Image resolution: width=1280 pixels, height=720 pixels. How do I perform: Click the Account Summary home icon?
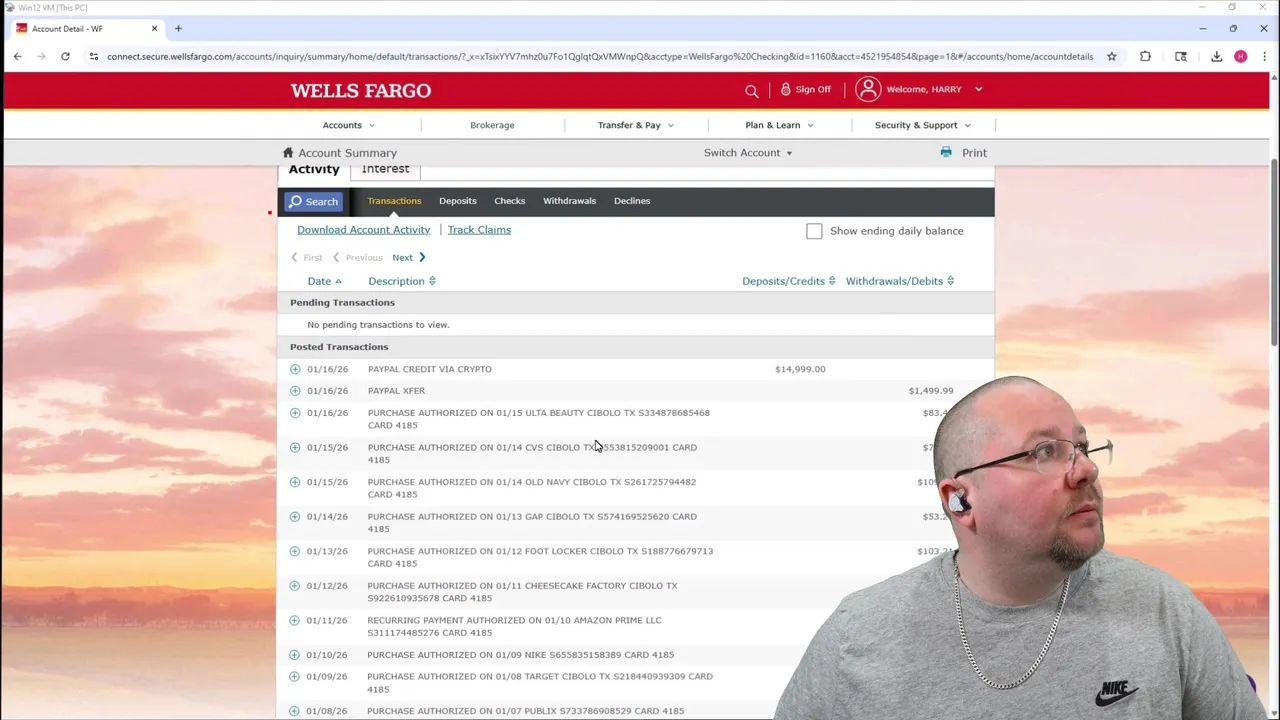click(288, 152)
